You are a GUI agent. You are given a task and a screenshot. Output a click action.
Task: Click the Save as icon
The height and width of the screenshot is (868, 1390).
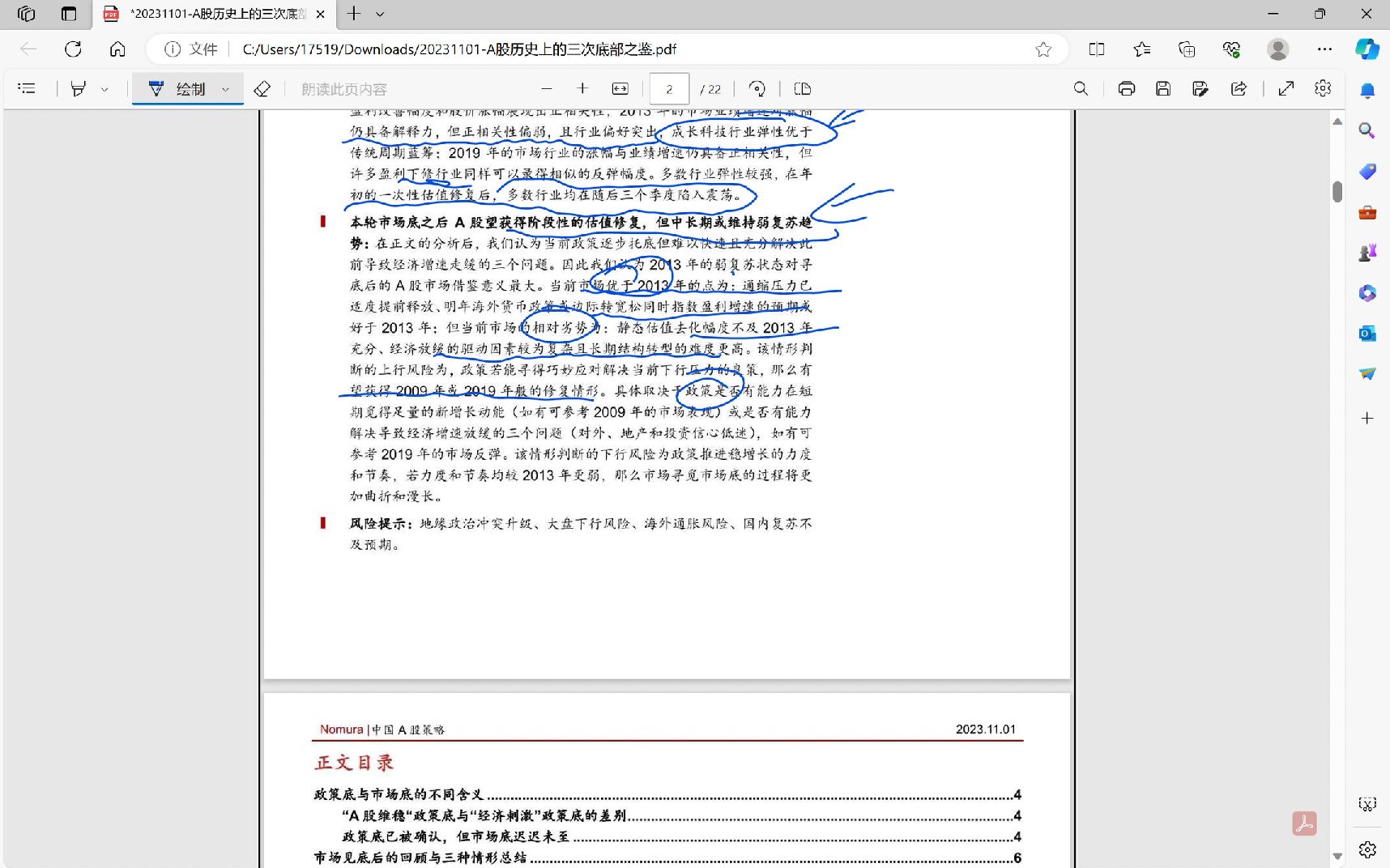point(1200,89)
